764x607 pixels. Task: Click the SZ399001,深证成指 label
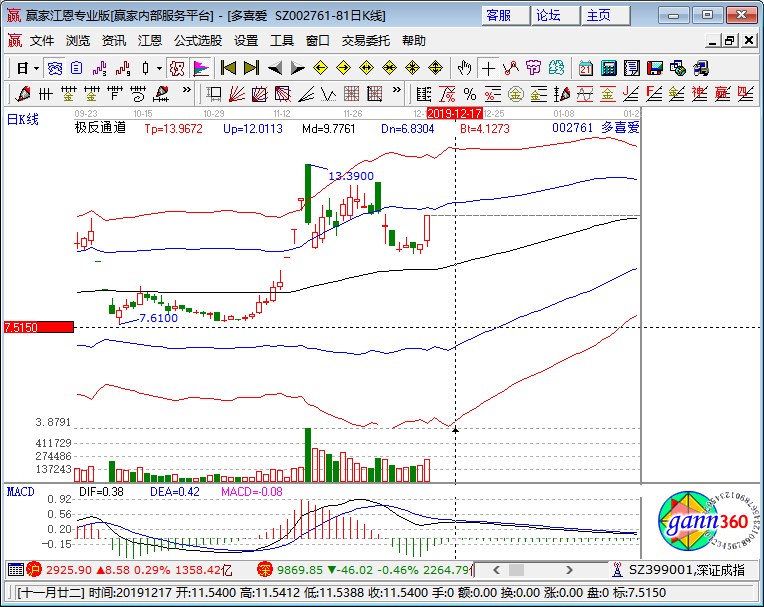[x=687, y=569]
